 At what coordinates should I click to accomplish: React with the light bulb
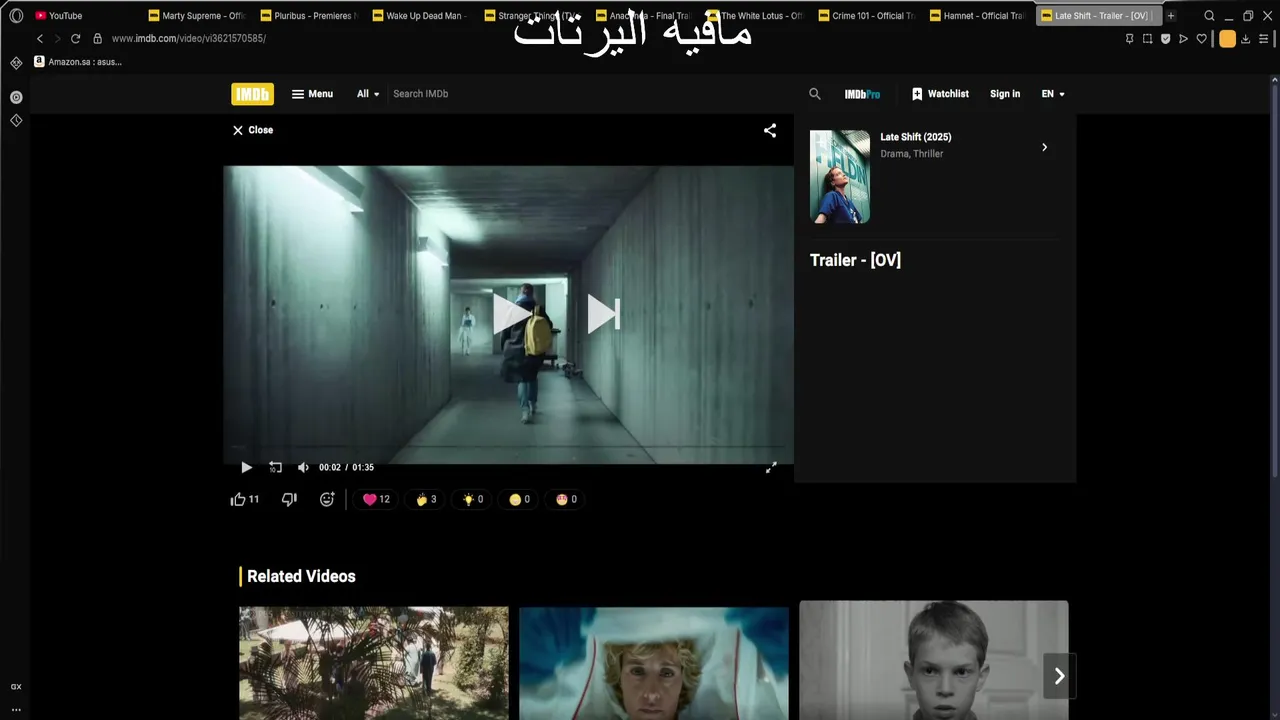(473, 499)
